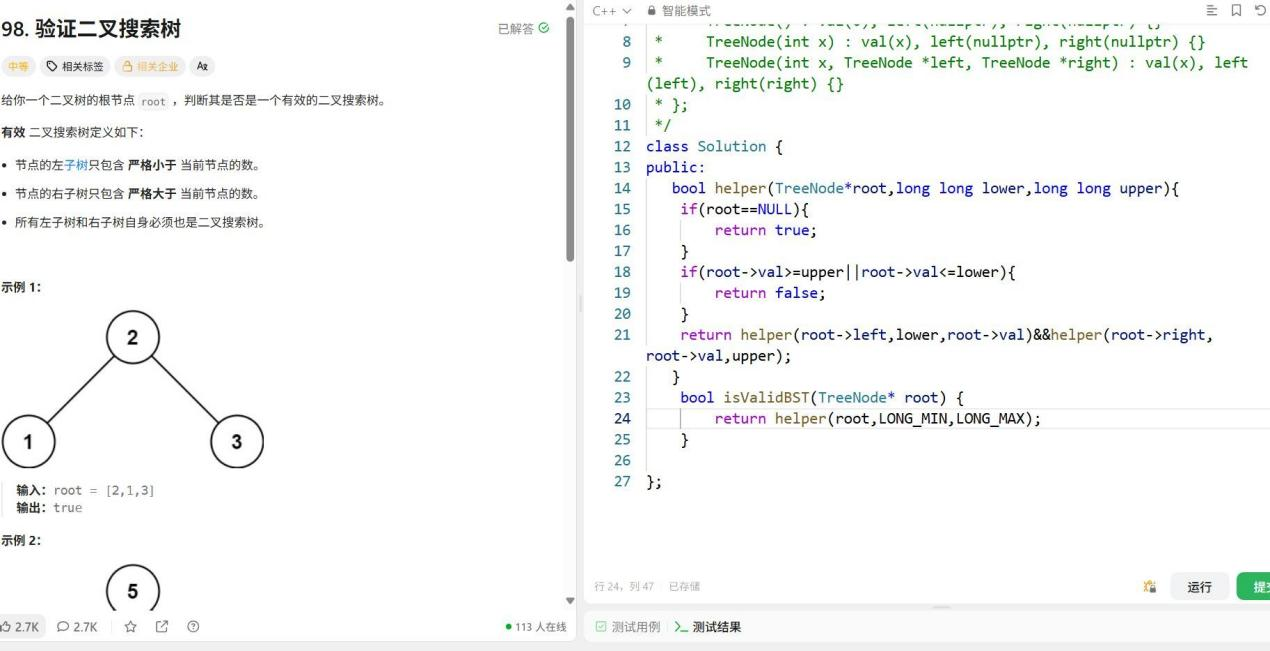This screenshot has width=1270, height=651.
Task: Switch to the test cases (测试用例) tab
Action: click(x=628, y=627)
